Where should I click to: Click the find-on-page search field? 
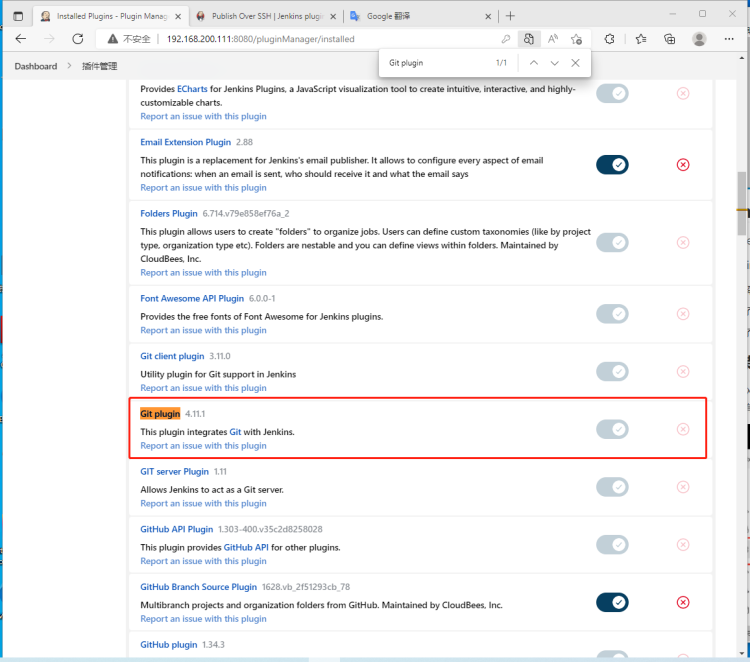[435, 63]
